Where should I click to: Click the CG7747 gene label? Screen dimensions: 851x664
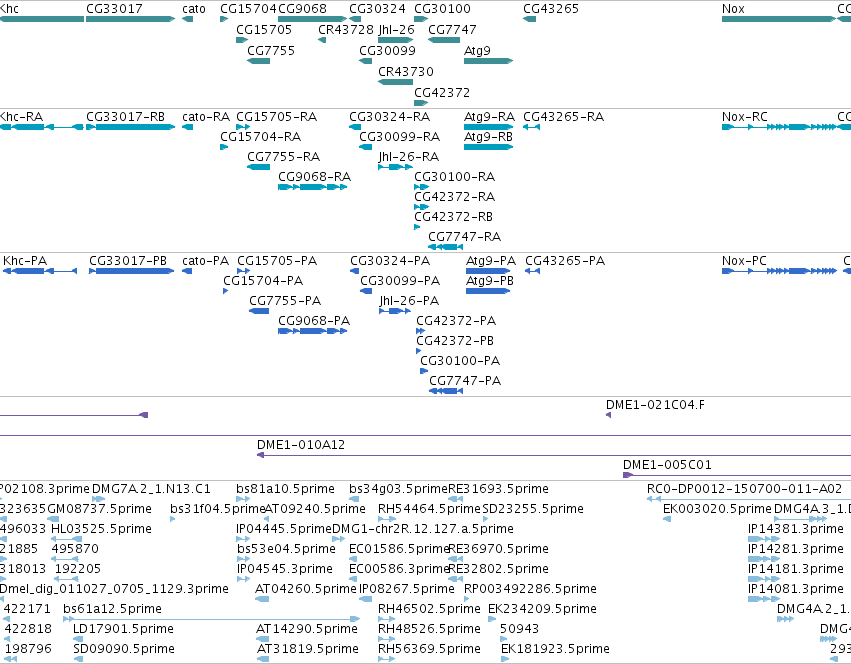point(452,29)
